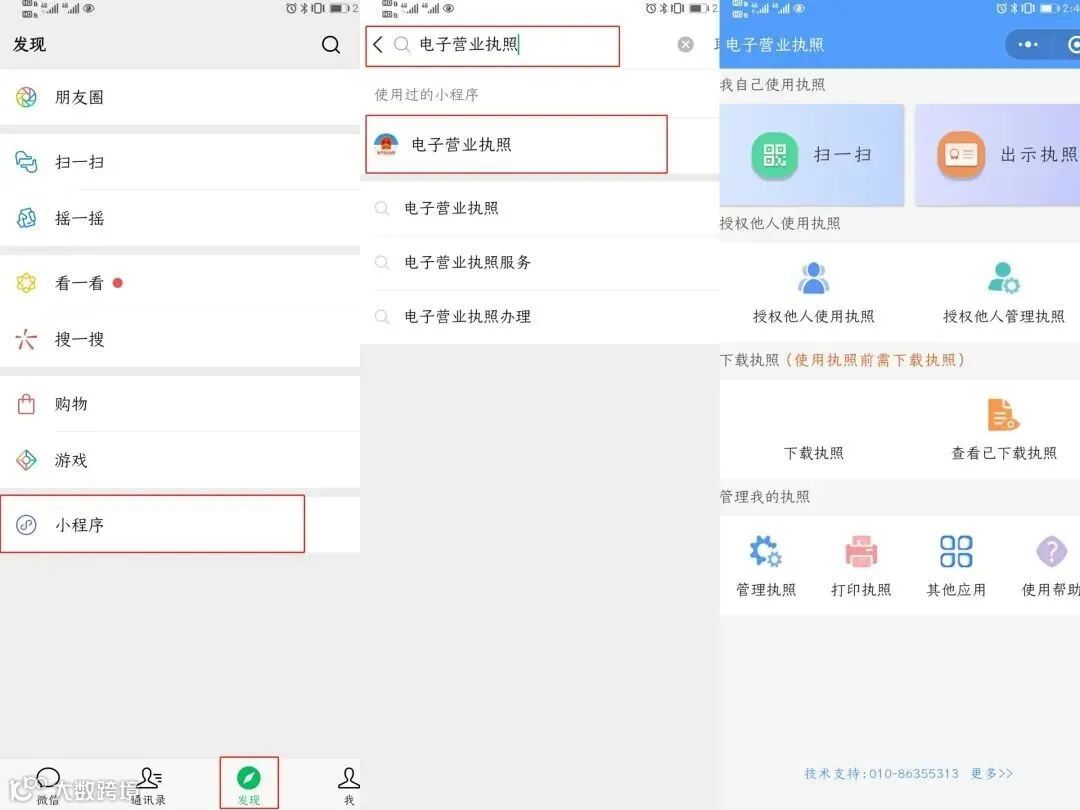Open 购物 shopping bag icon
This screenshot has width=1080, height=810.
click(x=26, y=404)
